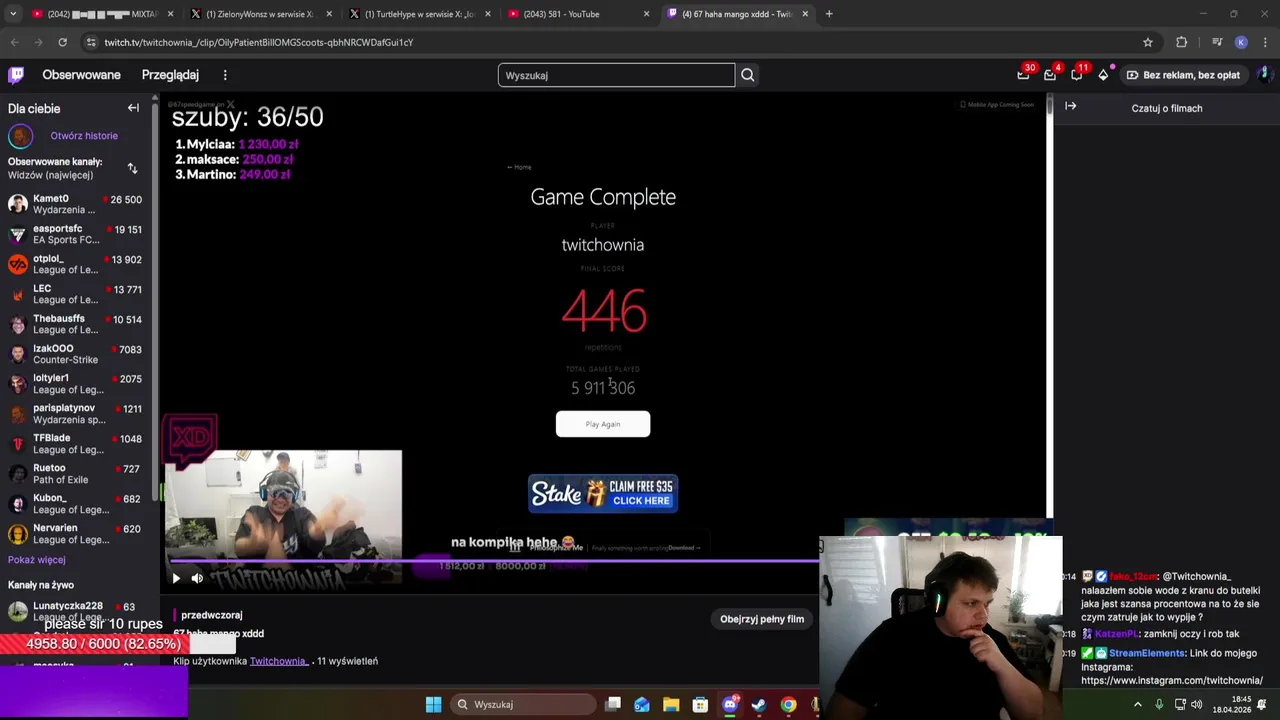The image size is (1280, 720).
Task: Open easportsfc channel in sidebar
Action: 76,234
